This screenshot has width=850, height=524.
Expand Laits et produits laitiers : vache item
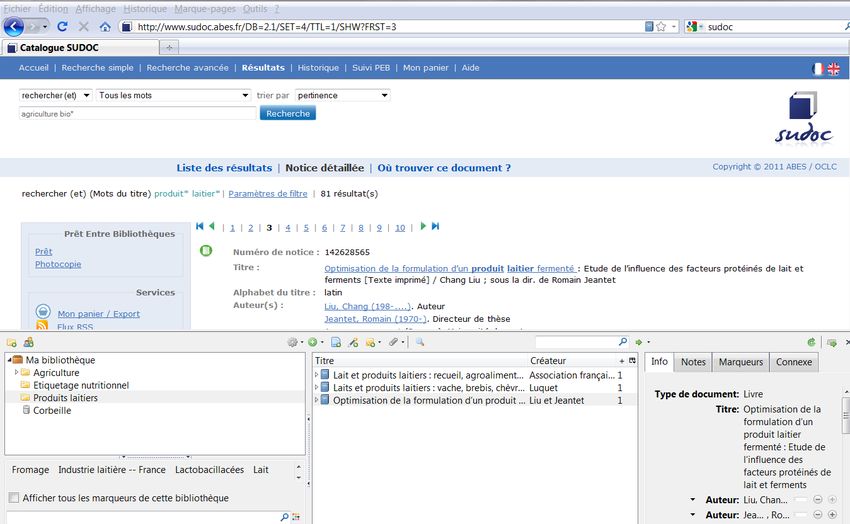[317, 387]
